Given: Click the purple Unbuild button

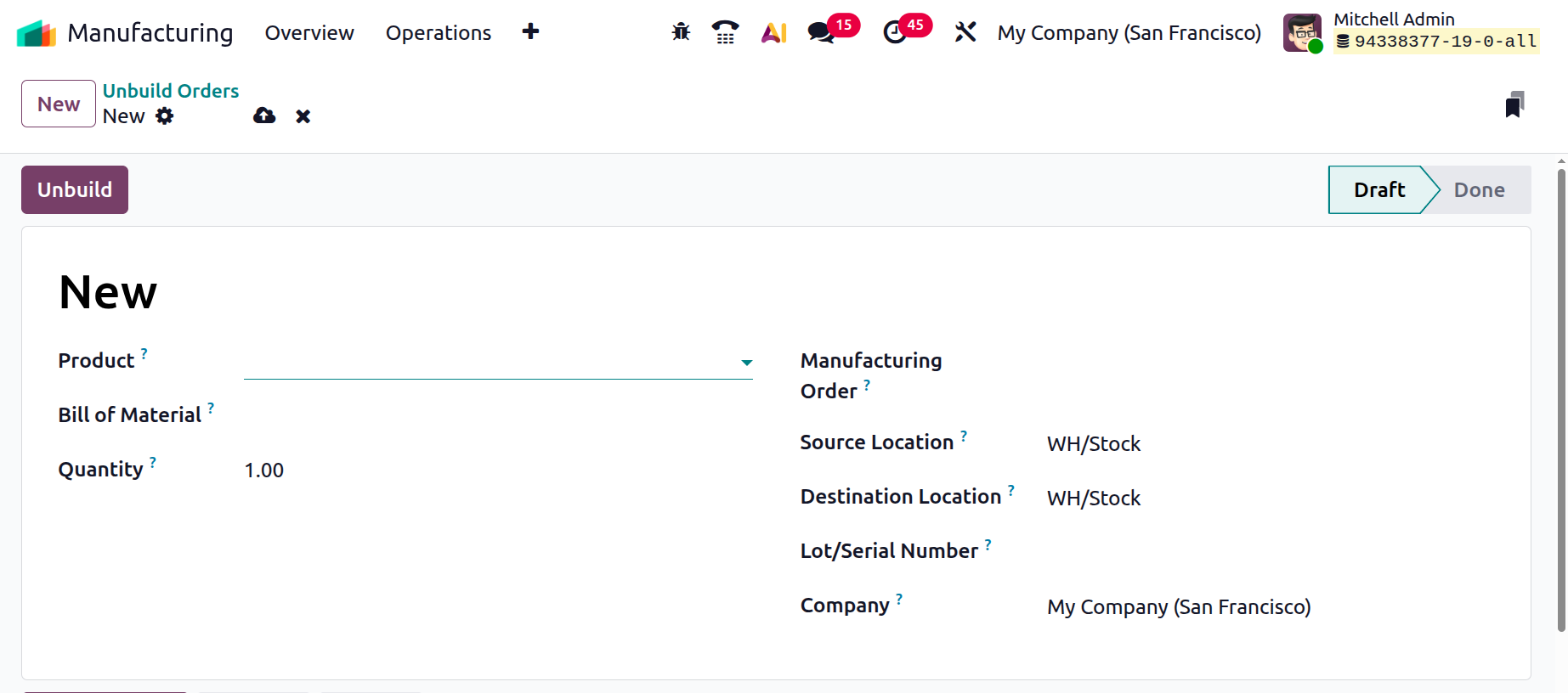Looking at the screenshot, I should pos(75,189).
